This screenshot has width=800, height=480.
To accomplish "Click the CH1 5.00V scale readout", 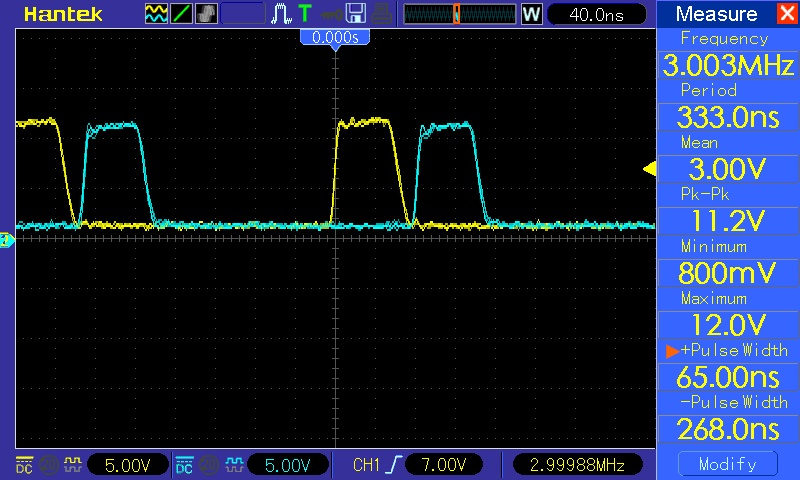I will point(128,465).
